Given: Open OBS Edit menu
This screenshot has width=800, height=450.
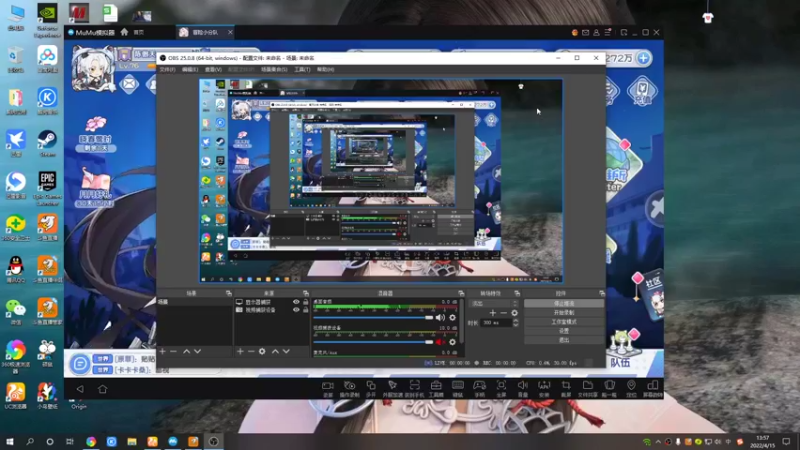Looking at the screenshot, I should [190, 69].
